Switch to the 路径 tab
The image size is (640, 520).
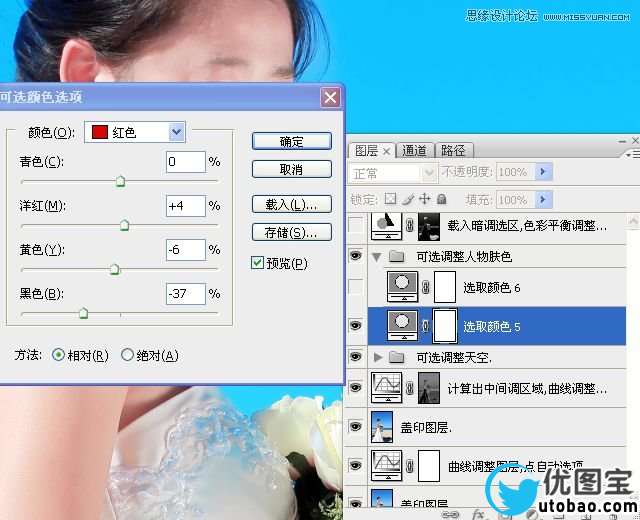[453, 151]
